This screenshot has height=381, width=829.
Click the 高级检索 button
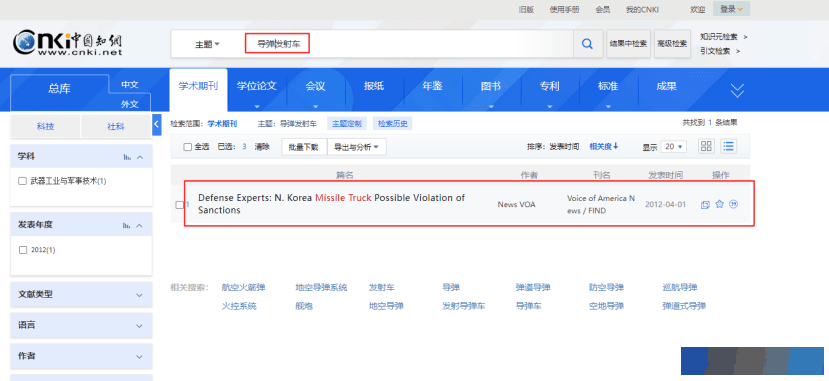[x=673, y=44]
